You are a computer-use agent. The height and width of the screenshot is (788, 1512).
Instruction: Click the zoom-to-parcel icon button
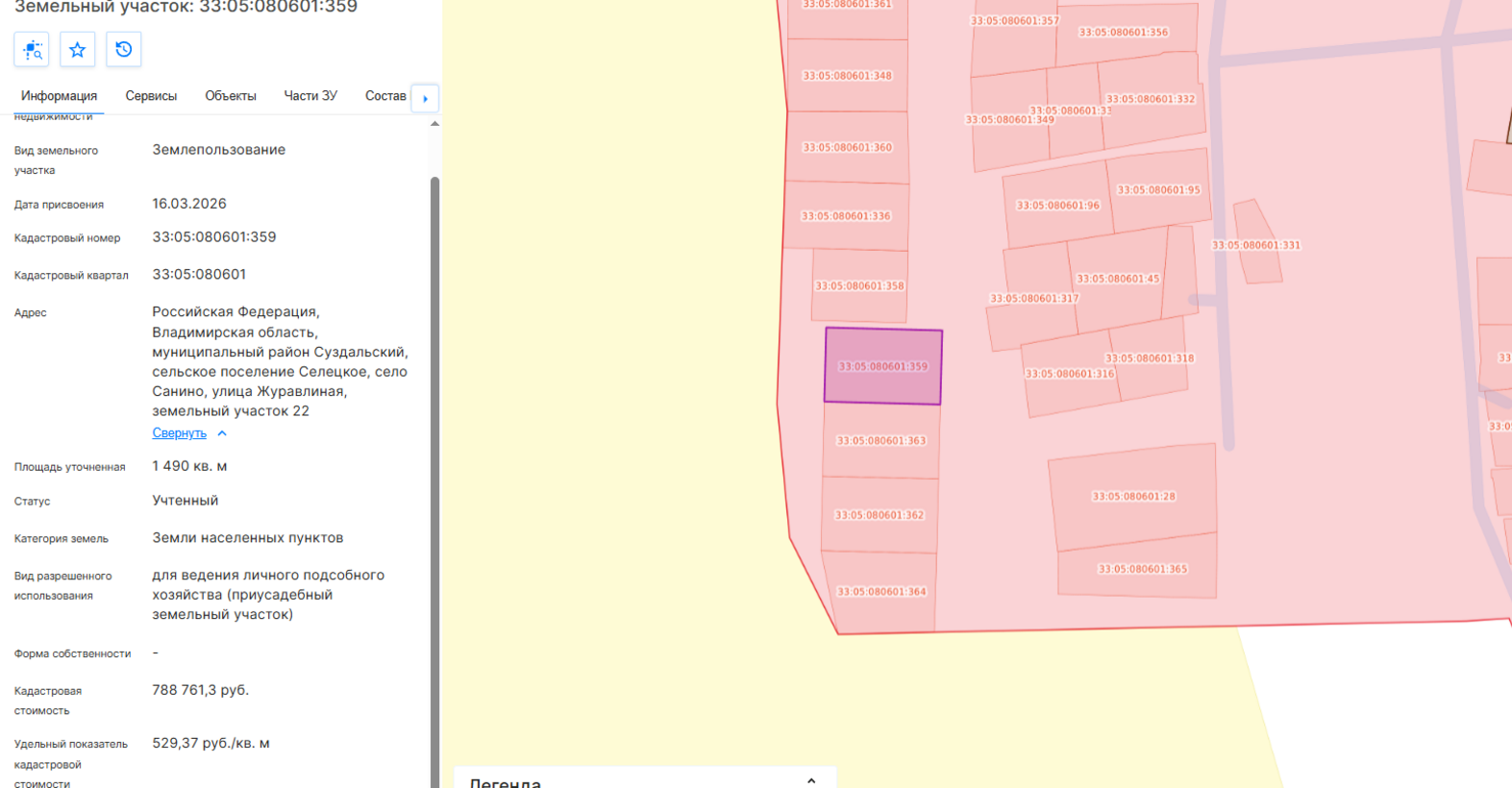(x=32, y=49)
